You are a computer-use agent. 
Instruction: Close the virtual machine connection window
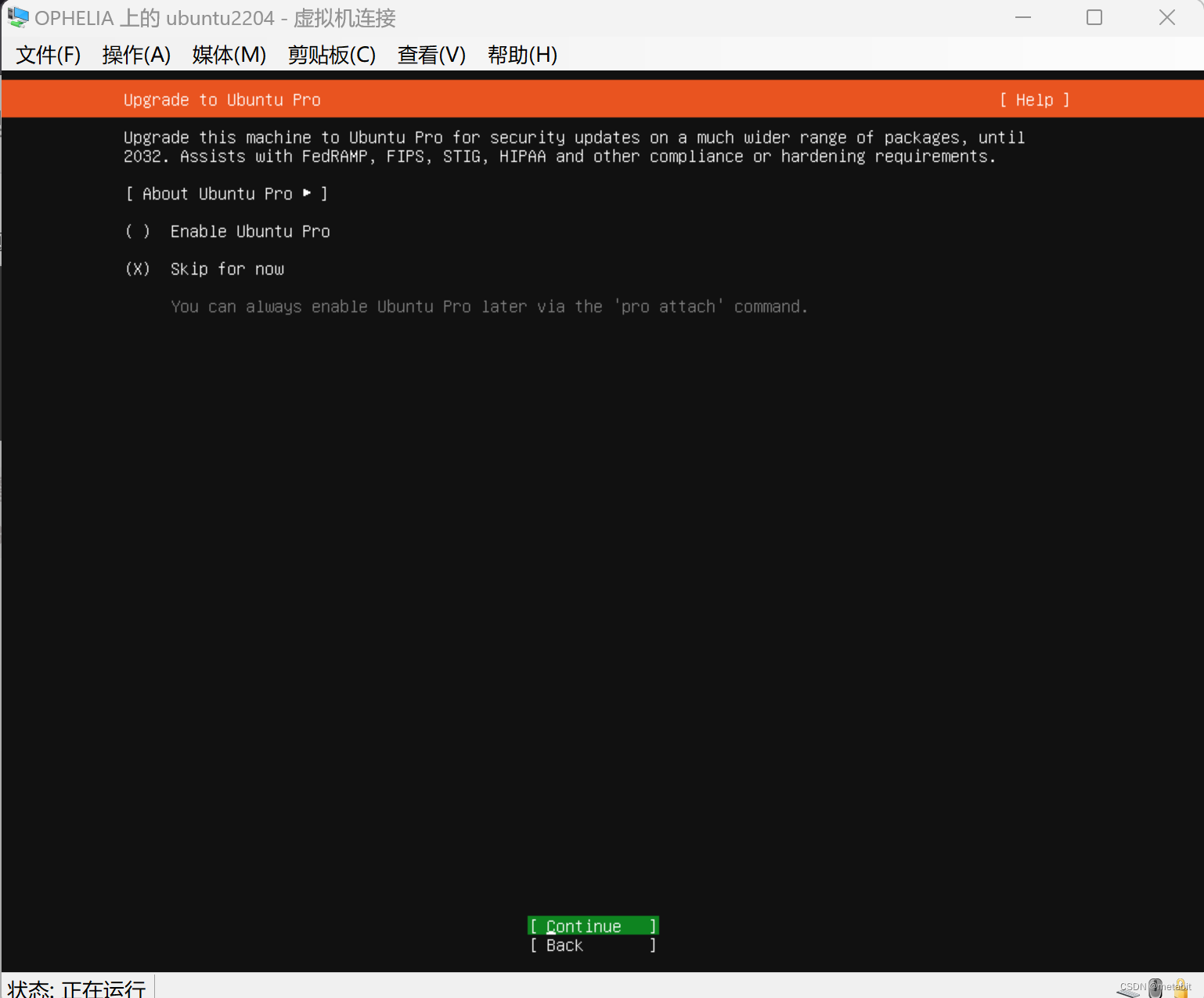tap(1167, 17)
